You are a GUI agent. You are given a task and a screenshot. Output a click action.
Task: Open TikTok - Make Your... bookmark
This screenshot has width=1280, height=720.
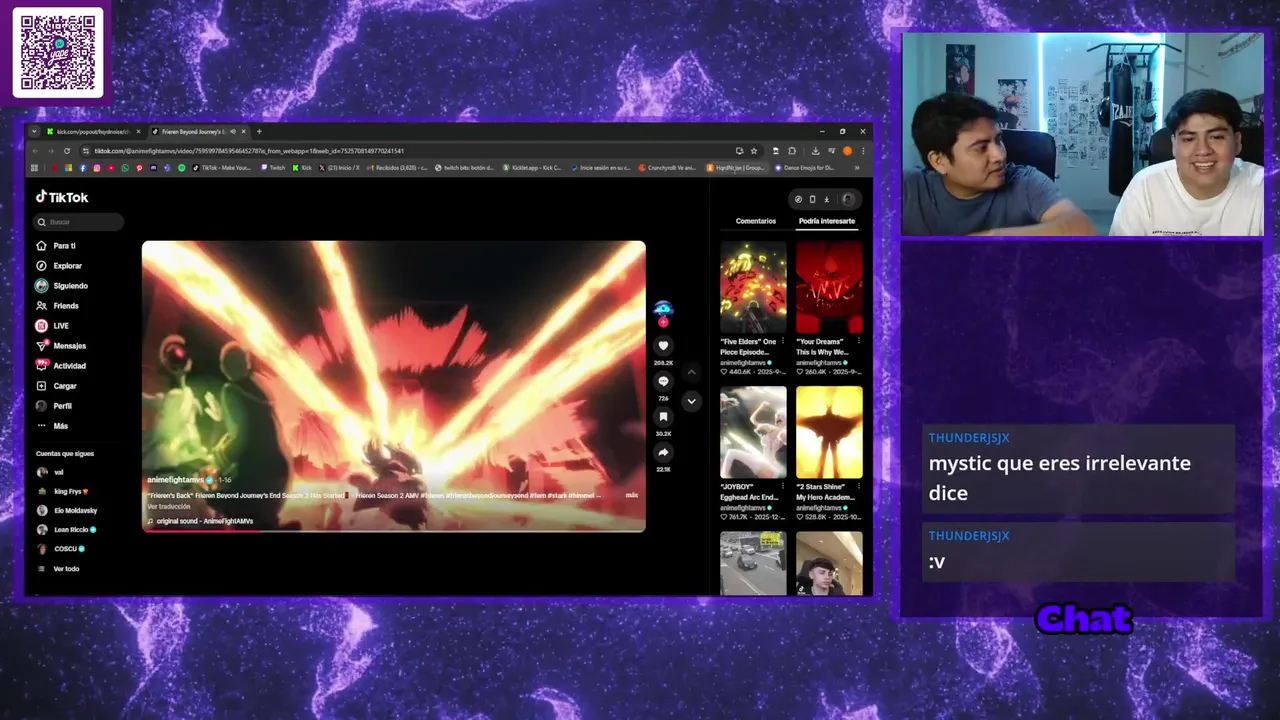coord(224,168)
